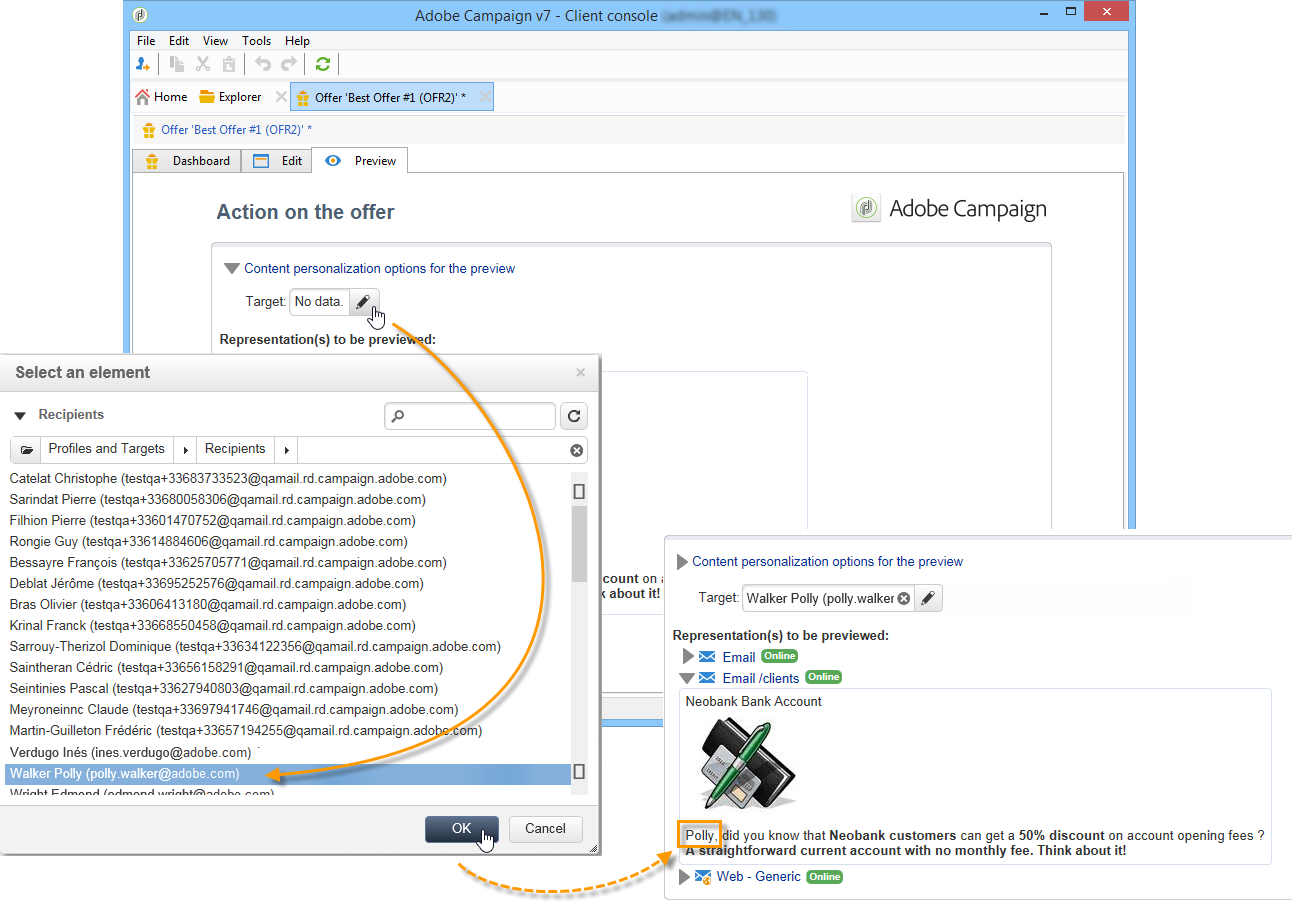Open the arrow after Recipients breadcrumb
1292x916 pixels.
tap(287, 450)
